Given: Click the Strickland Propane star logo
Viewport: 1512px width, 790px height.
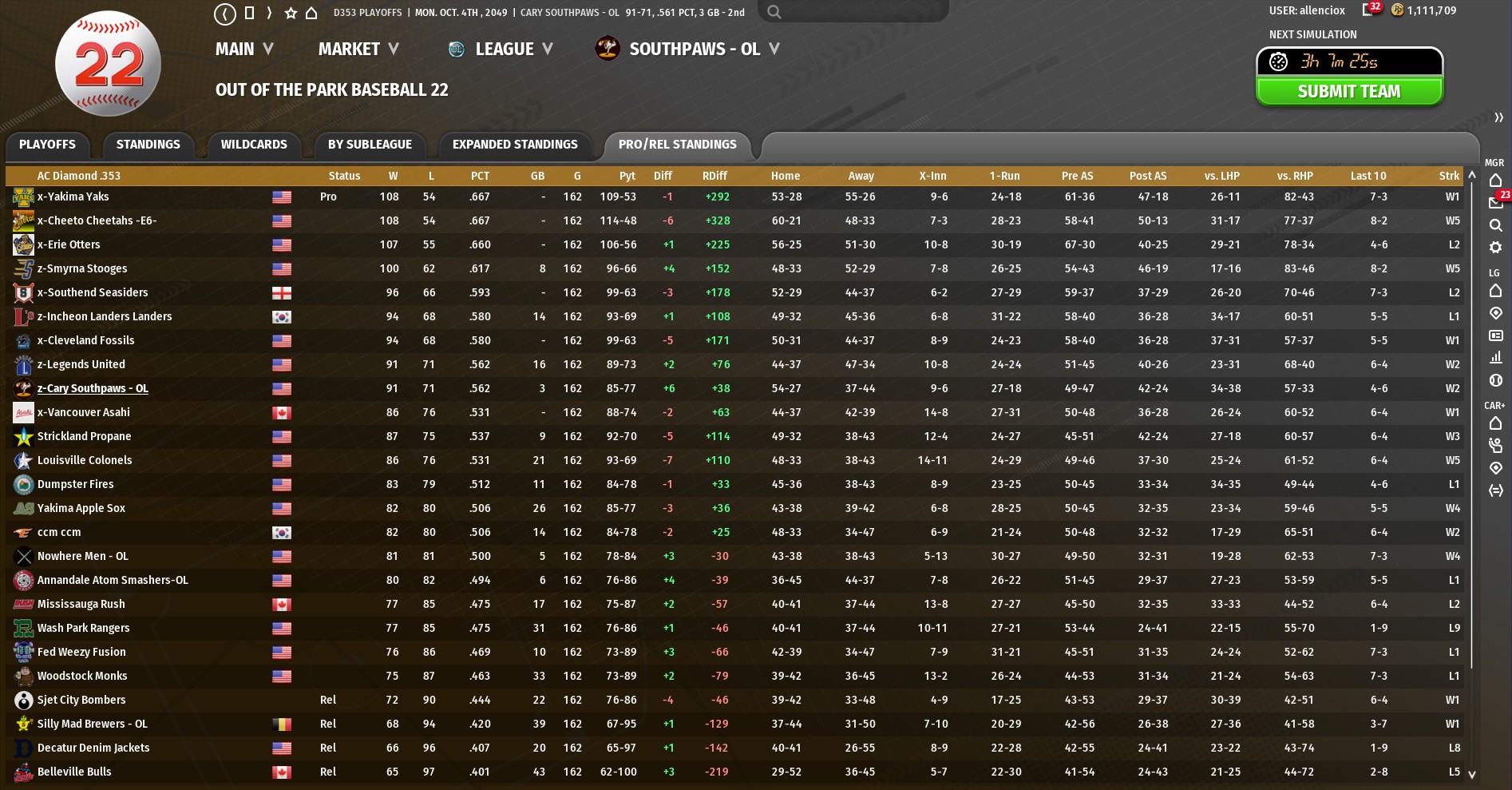Looking at the screenshot, I should click(x=23, y=436).
